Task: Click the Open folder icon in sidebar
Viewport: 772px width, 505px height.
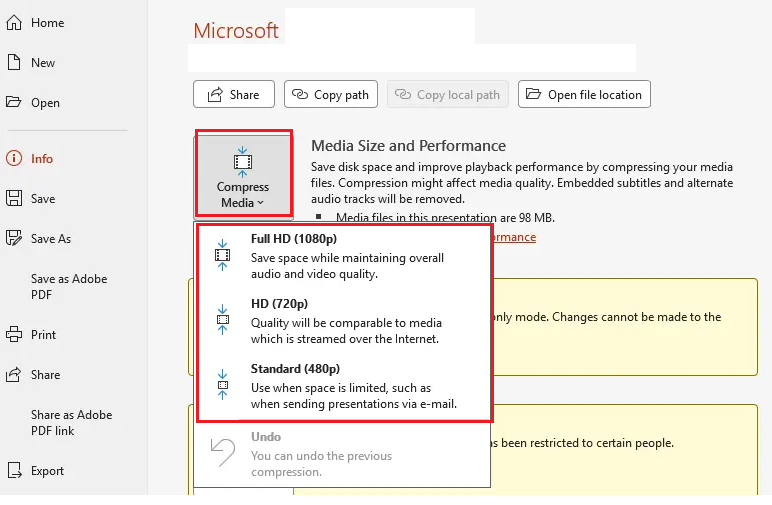Action: pos(14,102)
